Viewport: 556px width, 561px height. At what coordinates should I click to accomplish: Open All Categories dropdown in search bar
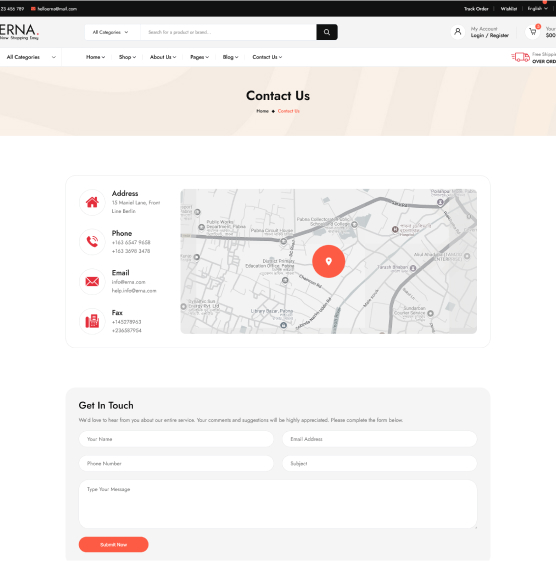coord(110,32)
